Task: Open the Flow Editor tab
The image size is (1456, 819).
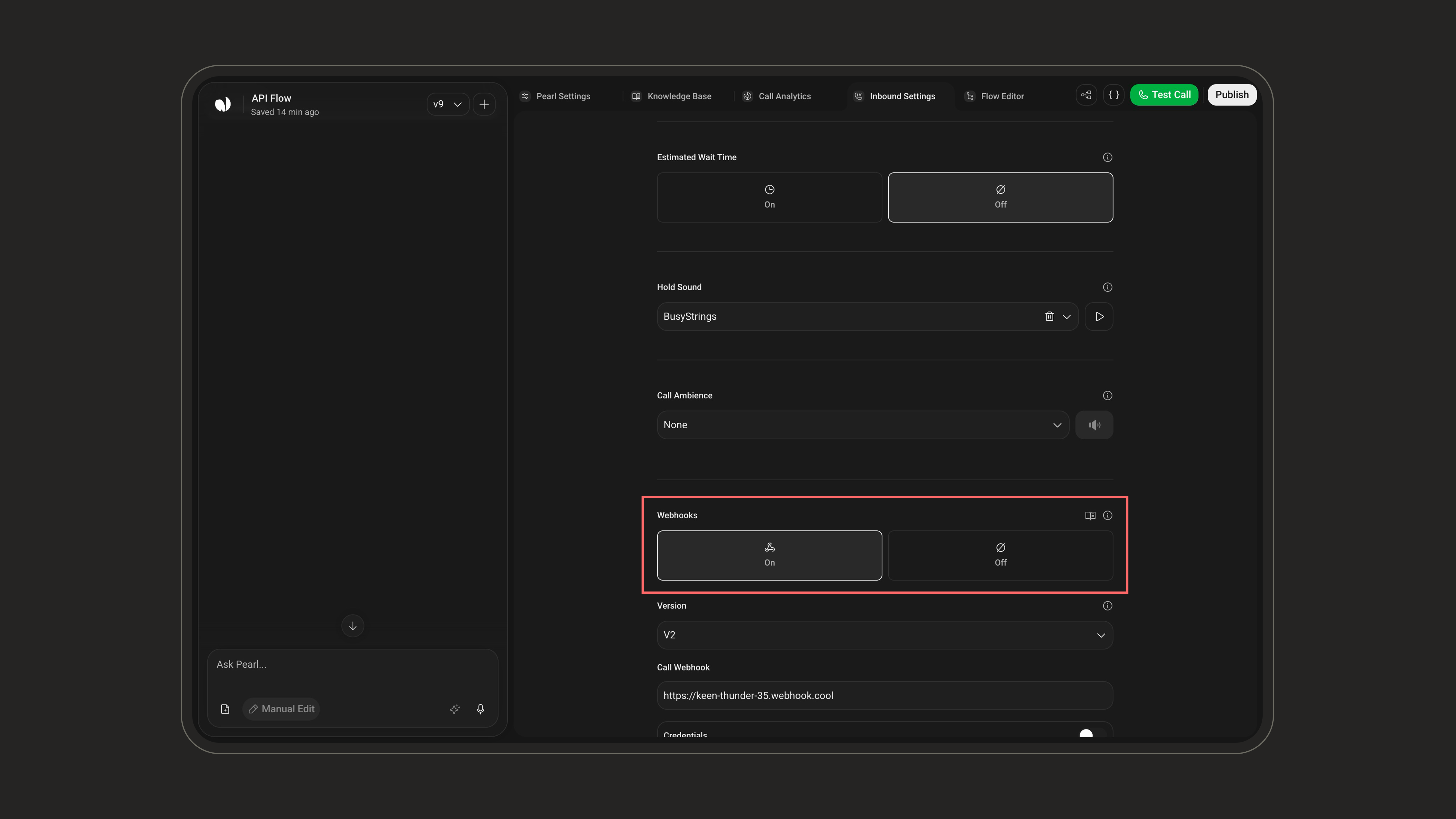Action: [x=995, y=96]
